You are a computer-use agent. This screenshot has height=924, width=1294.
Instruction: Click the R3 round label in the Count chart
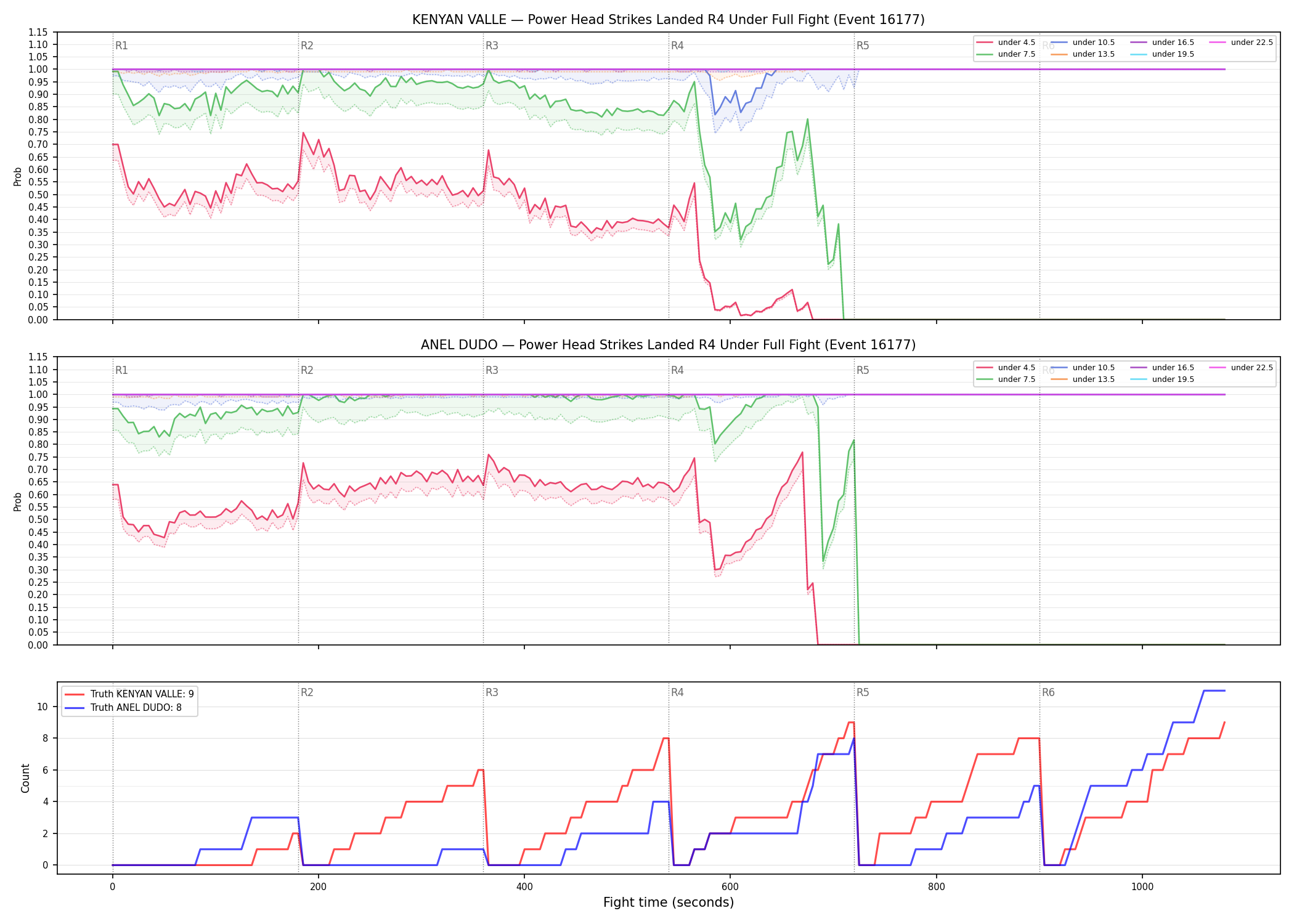492,692
